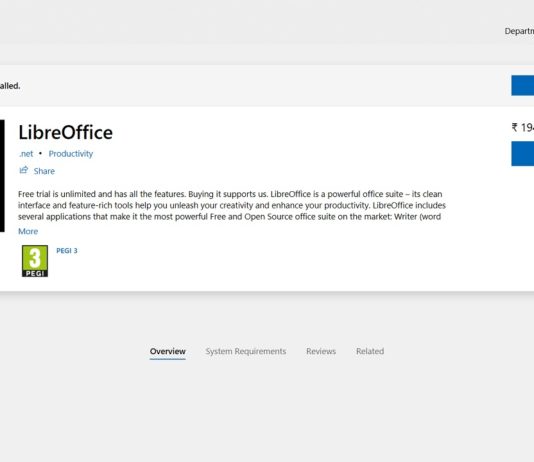
Task: Switch to the Reviews tab
Action: tap(321, 351)
